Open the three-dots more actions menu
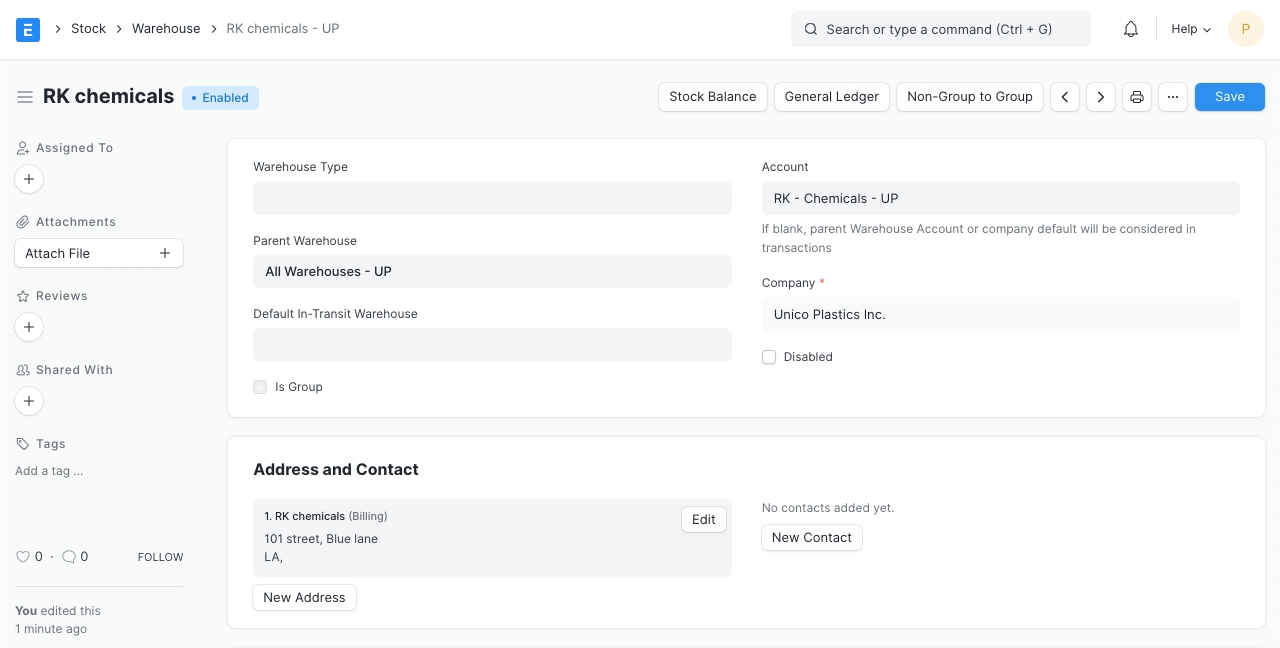This screenshot has width=1280, height=648. pyautogui.click(x=1173, y=97)
